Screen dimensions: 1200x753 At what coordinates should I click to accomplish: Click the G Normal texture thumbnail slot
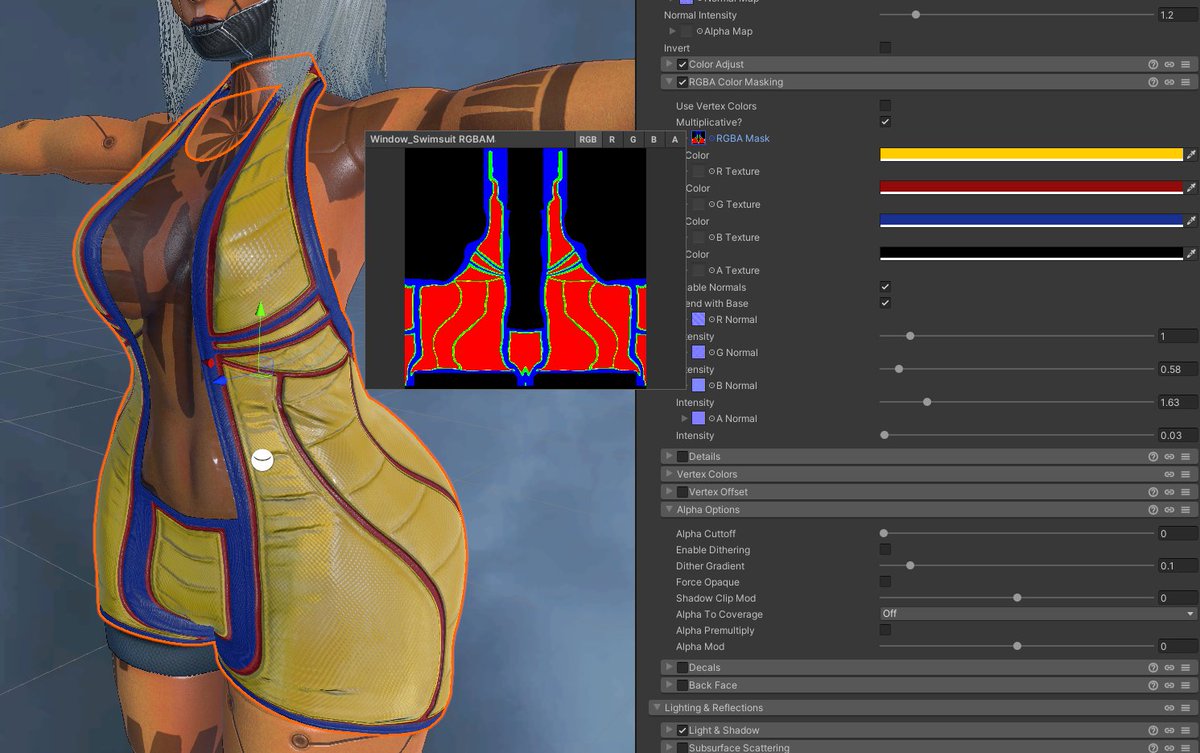tap(698, 352)
